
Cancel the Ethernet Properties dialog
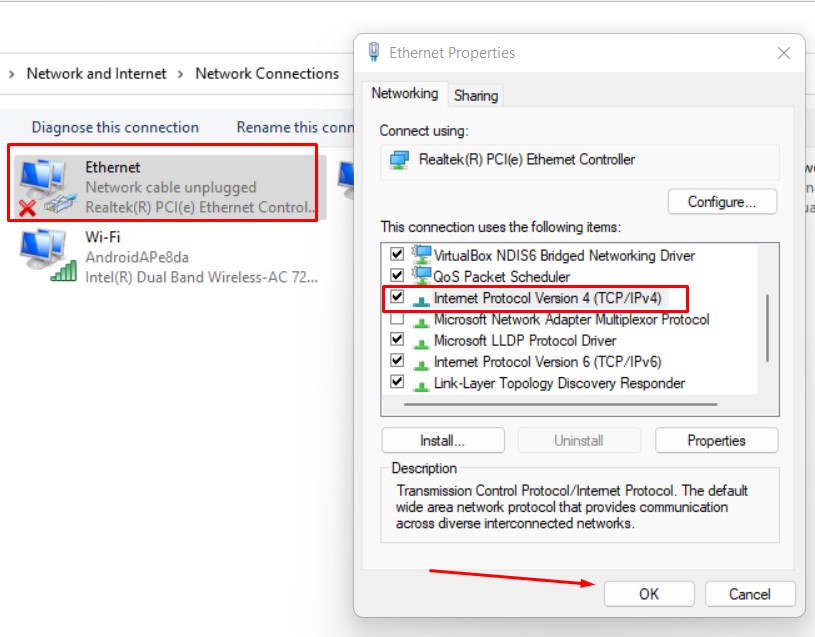[750, 594]
